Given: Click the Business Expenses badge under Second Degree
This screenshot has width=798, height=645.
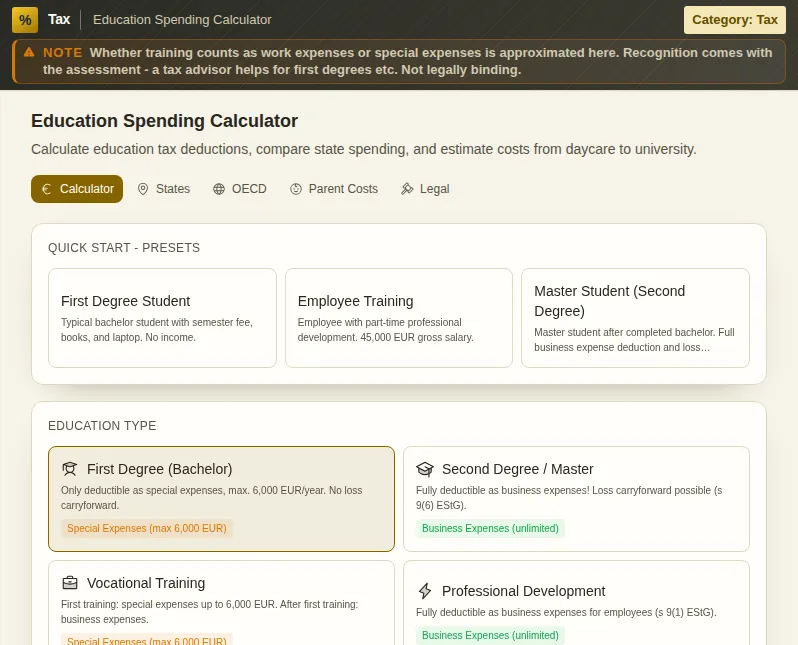Looking at the screenshot, I should (490, 528).
